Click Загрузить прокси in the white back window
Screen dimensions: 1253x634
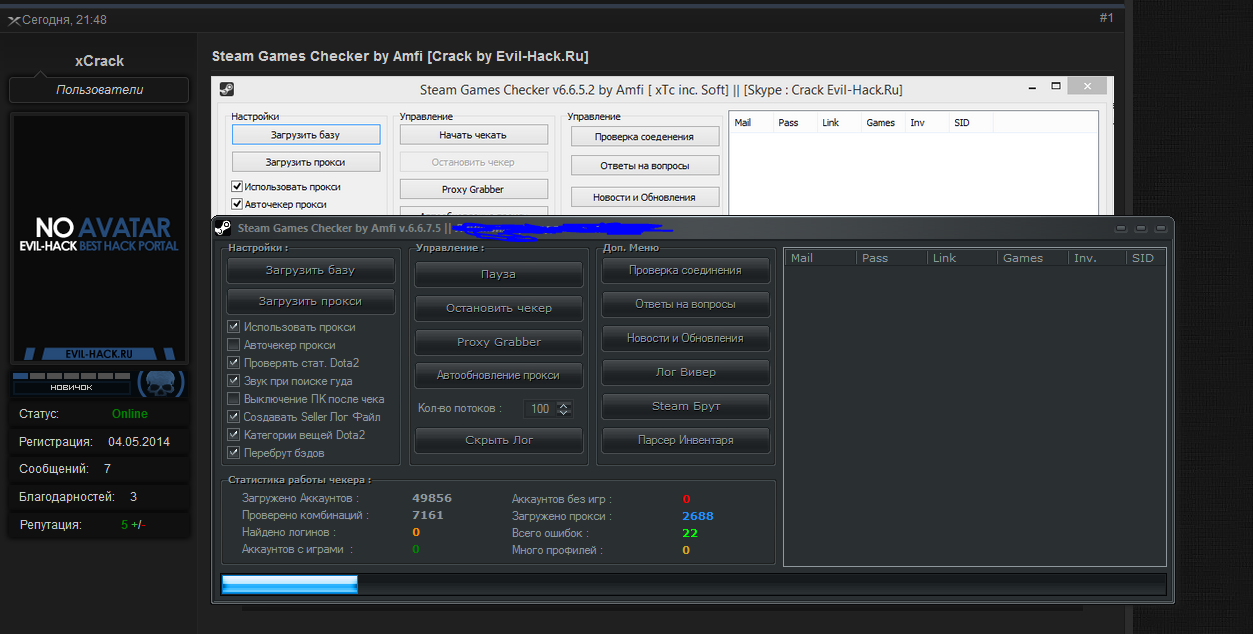click(x=306, y=161)
